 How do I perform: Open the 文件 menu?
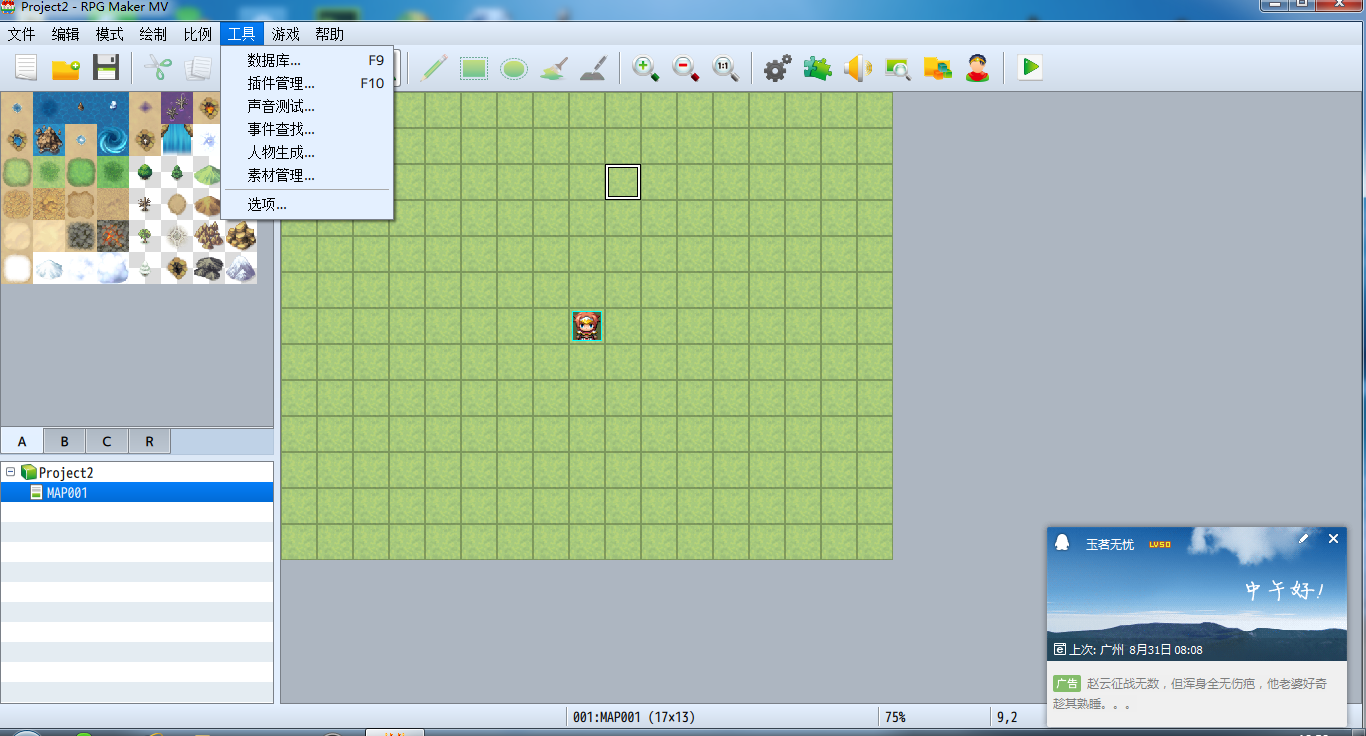(x=21, y=34)
